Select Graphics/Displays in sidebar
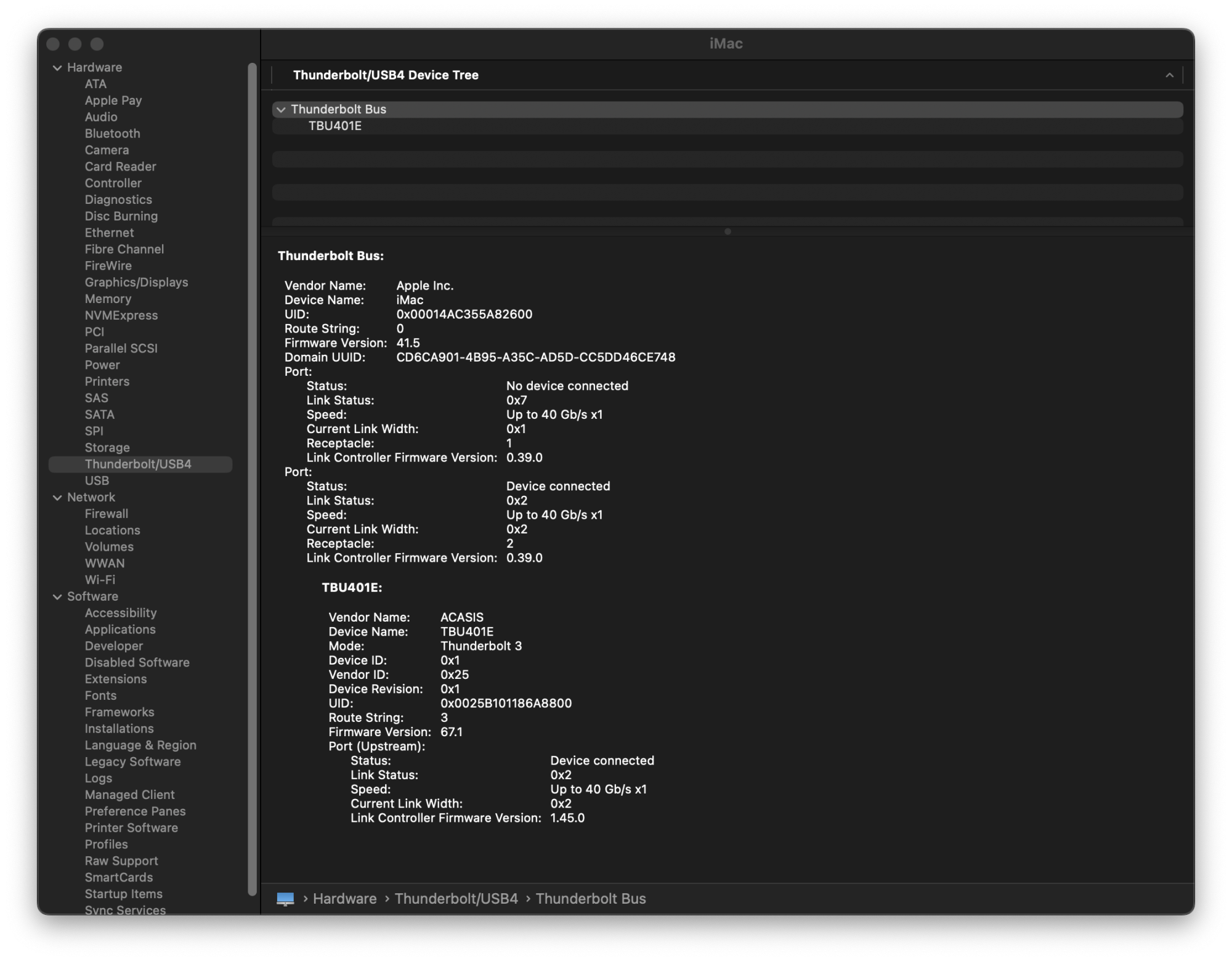This screenshot has width=1232, height=961. [x=136, y=282]
